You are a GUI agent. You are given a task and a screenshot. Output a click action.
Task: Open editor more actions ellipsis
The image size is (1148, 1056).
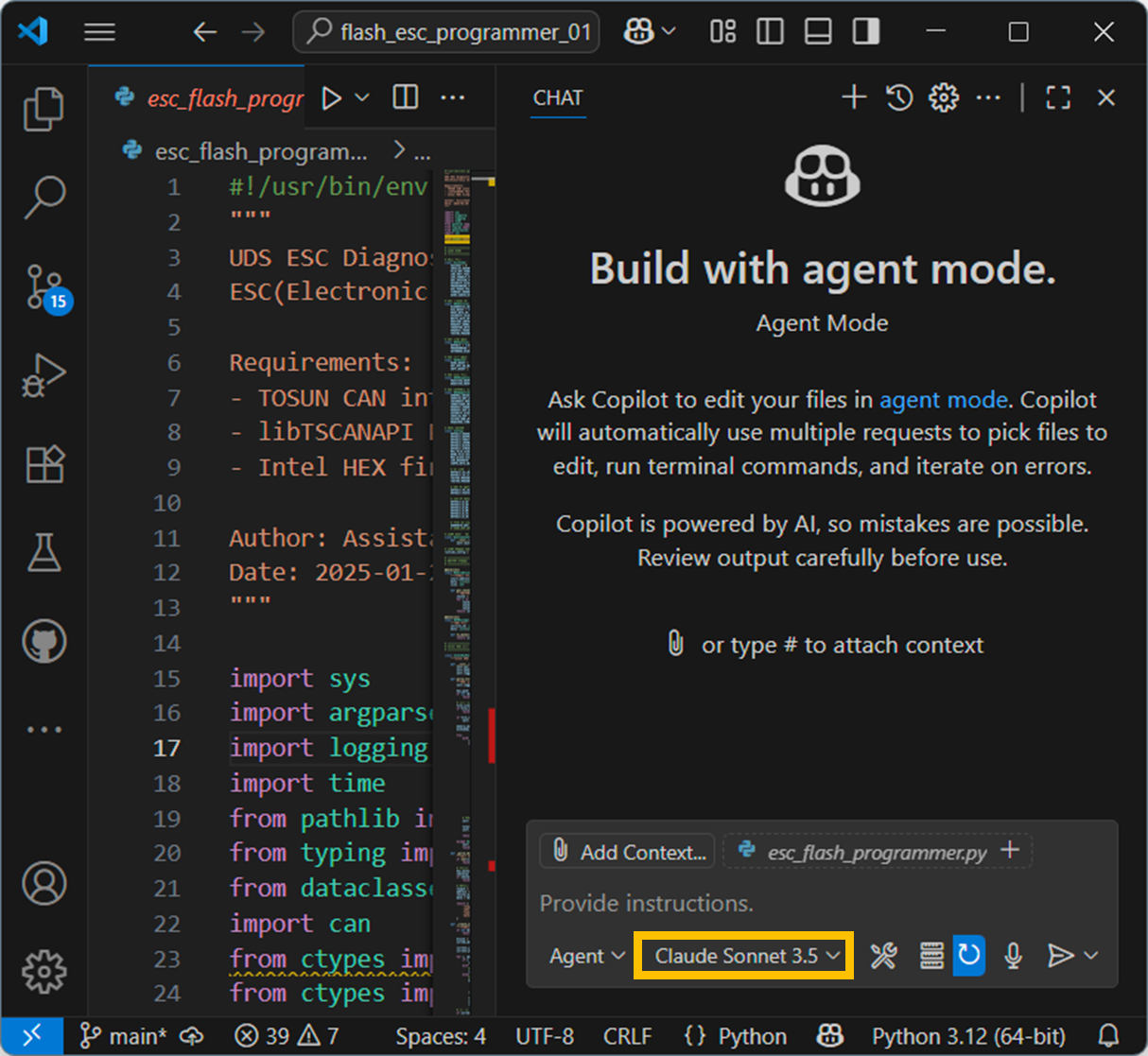453,97
